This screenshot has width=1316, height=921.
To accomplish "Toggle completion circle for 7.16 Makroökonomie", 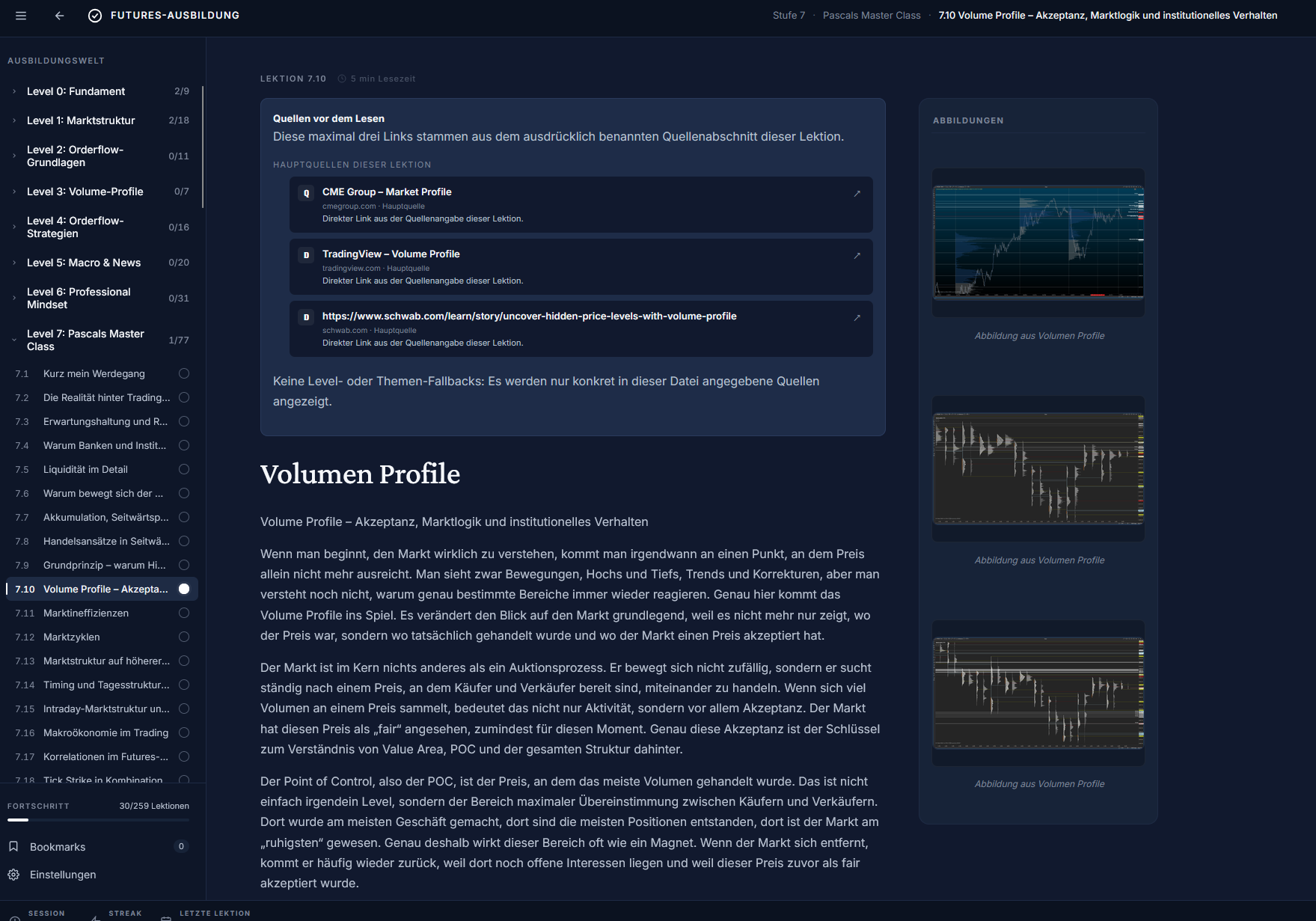I will pos(184,732).
